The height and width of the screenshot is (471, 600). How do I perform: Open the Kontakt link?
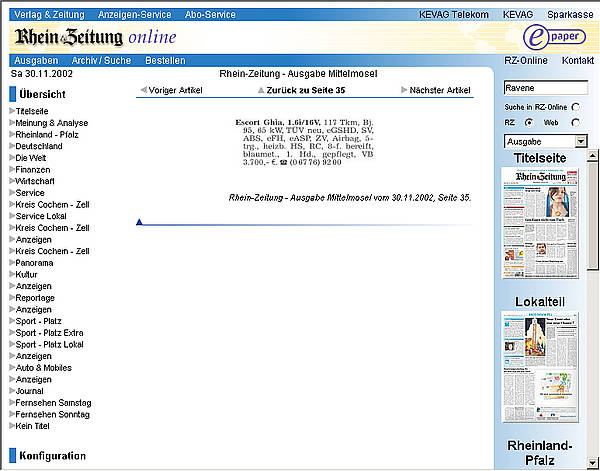pos(578,60)
